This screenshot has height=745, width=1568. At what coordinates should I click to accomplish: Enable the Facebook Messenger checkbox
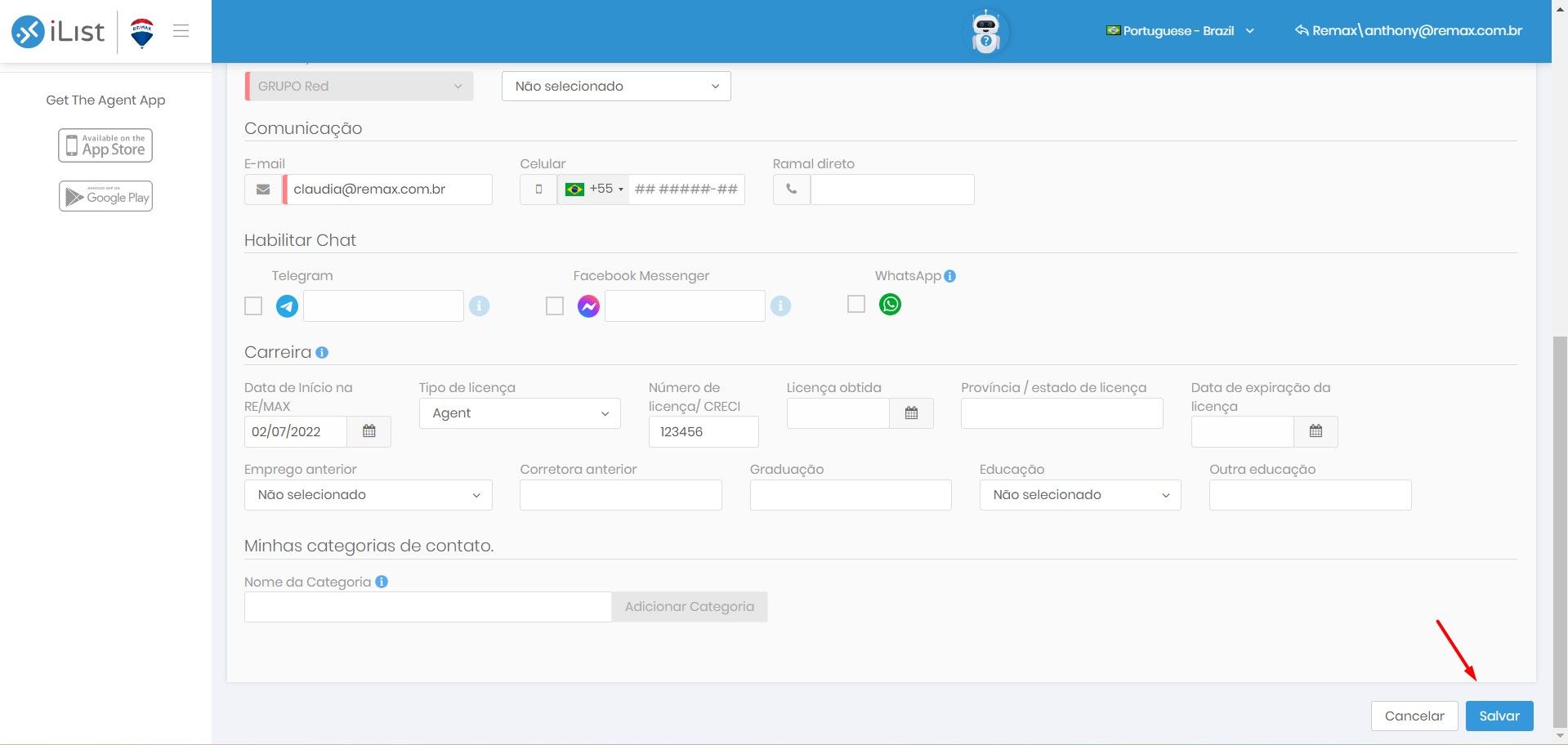pyautogui.click(x=555, y=306)
